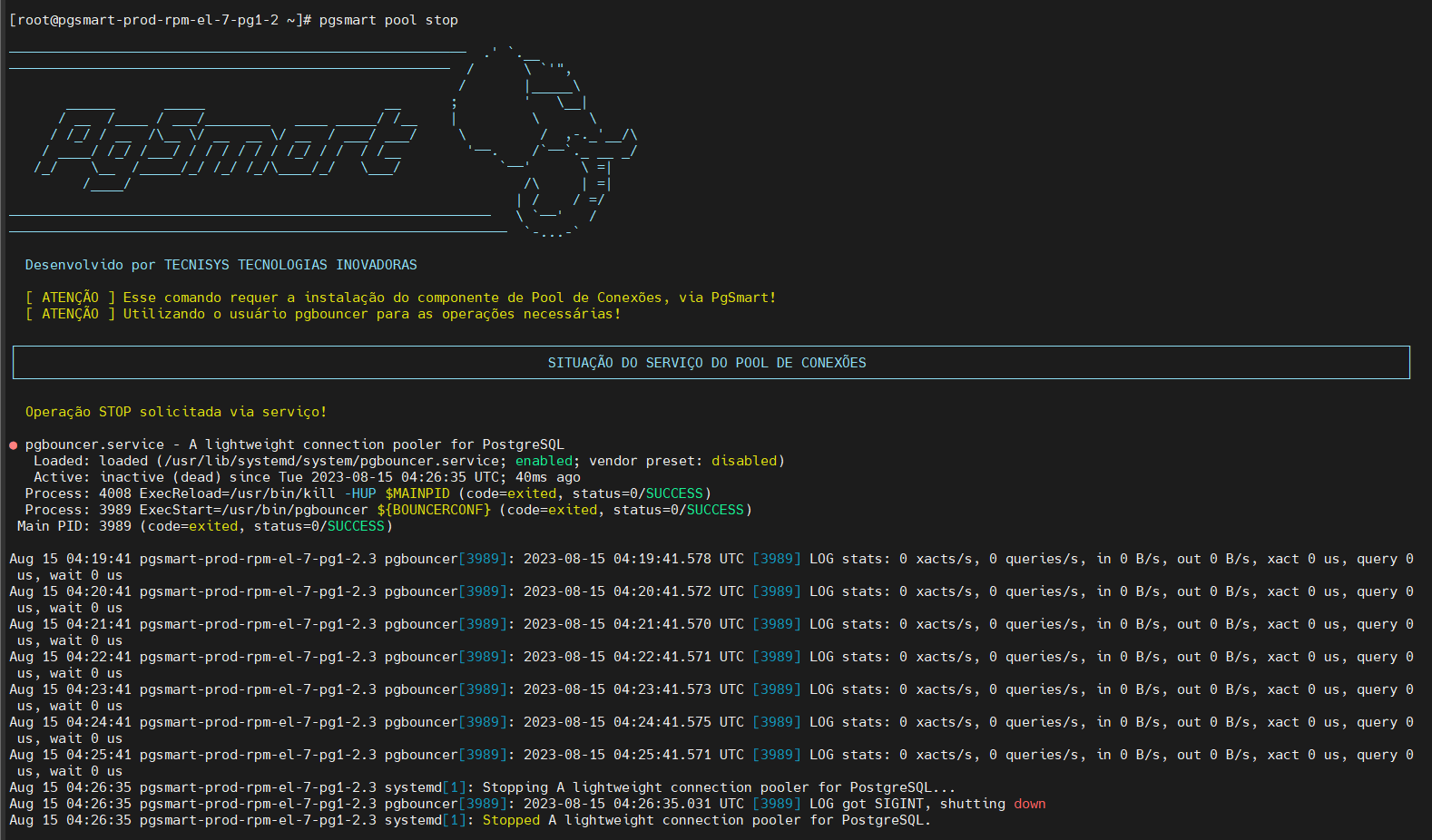Click the '40ms ago' elapsed time
1432x840 pixels.
pyautogui.click(x=548, y=477)
